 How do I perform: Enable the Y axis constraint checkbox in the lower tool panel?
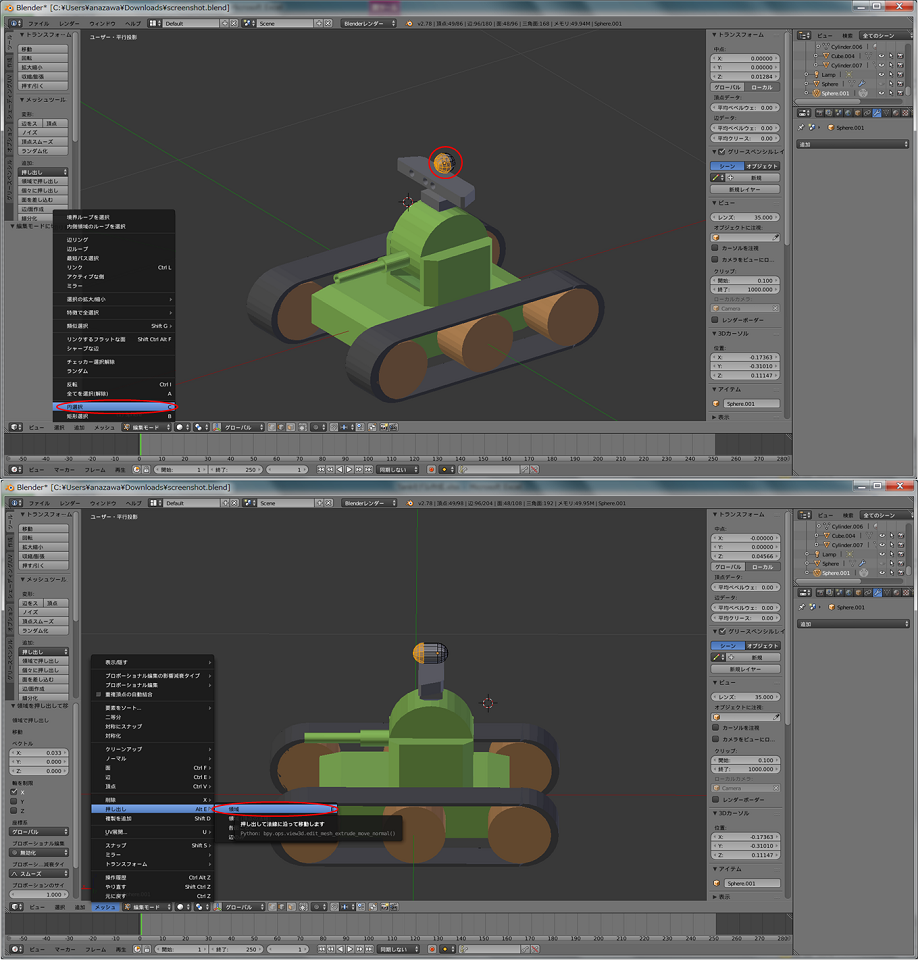(14, 801)
